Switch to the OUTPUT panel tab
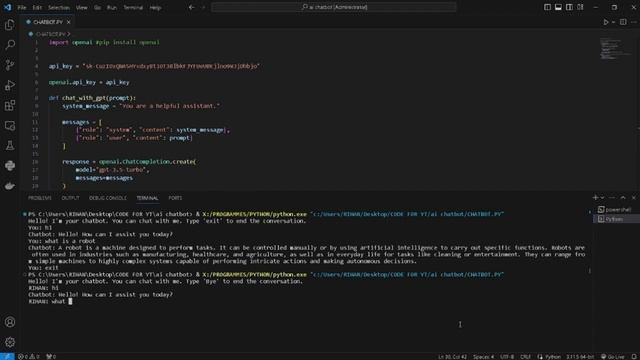The image size is (640, 360). point(70,198)
